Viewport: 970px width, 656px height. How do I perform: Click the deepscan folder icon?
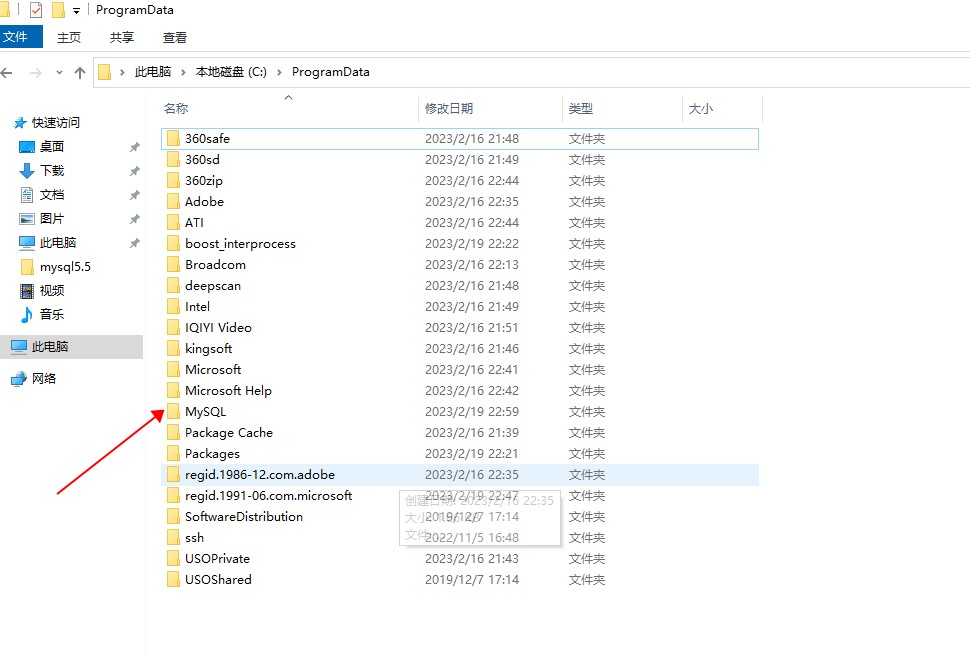click(173, 286)
